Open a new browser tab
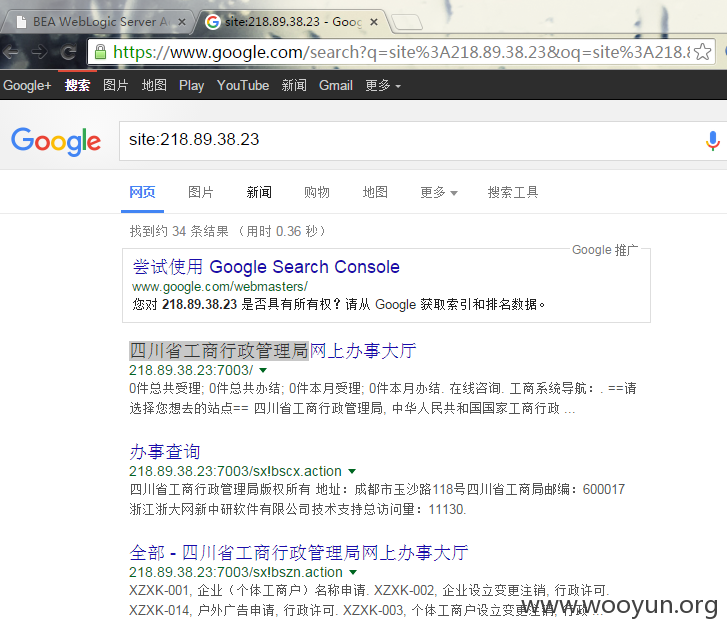Image resolution: width=727 pixels, height=634 pixels. click(x=407, y=22)
